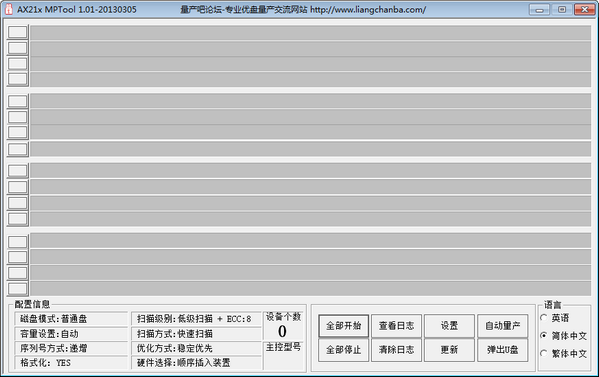599x377 pixels.
Task: Click the last port slot button at bottom
Action: [x=18, y=289]
